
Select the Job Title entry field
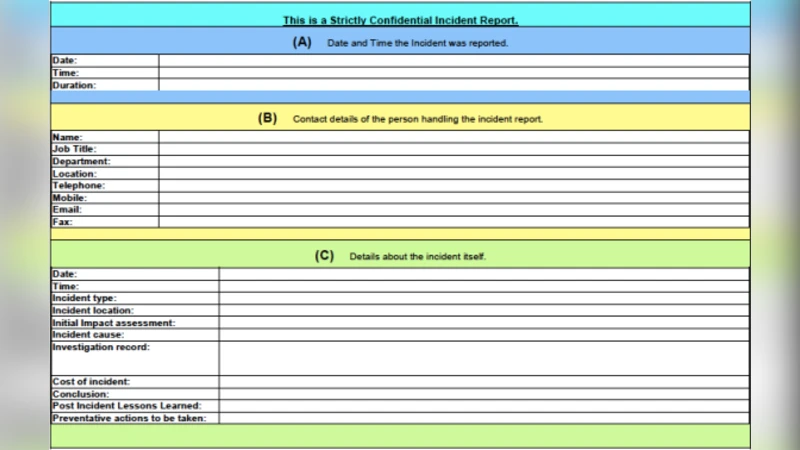[453, 149]
